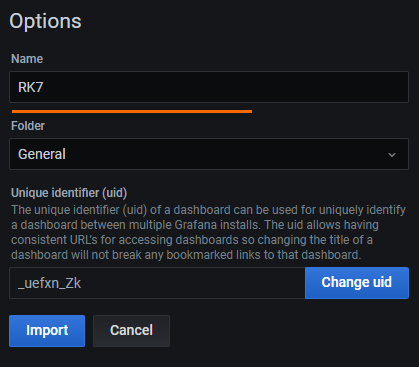Select the 'General' text in Folder selector

pyautogui.click(x=42, y=154)
